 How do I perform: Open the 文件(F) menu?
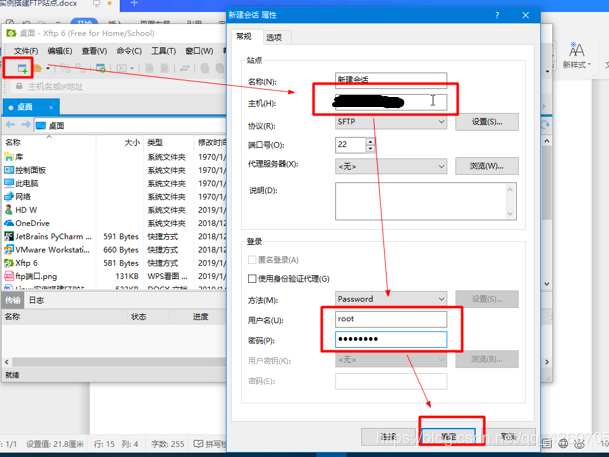[x=26, y=51]
